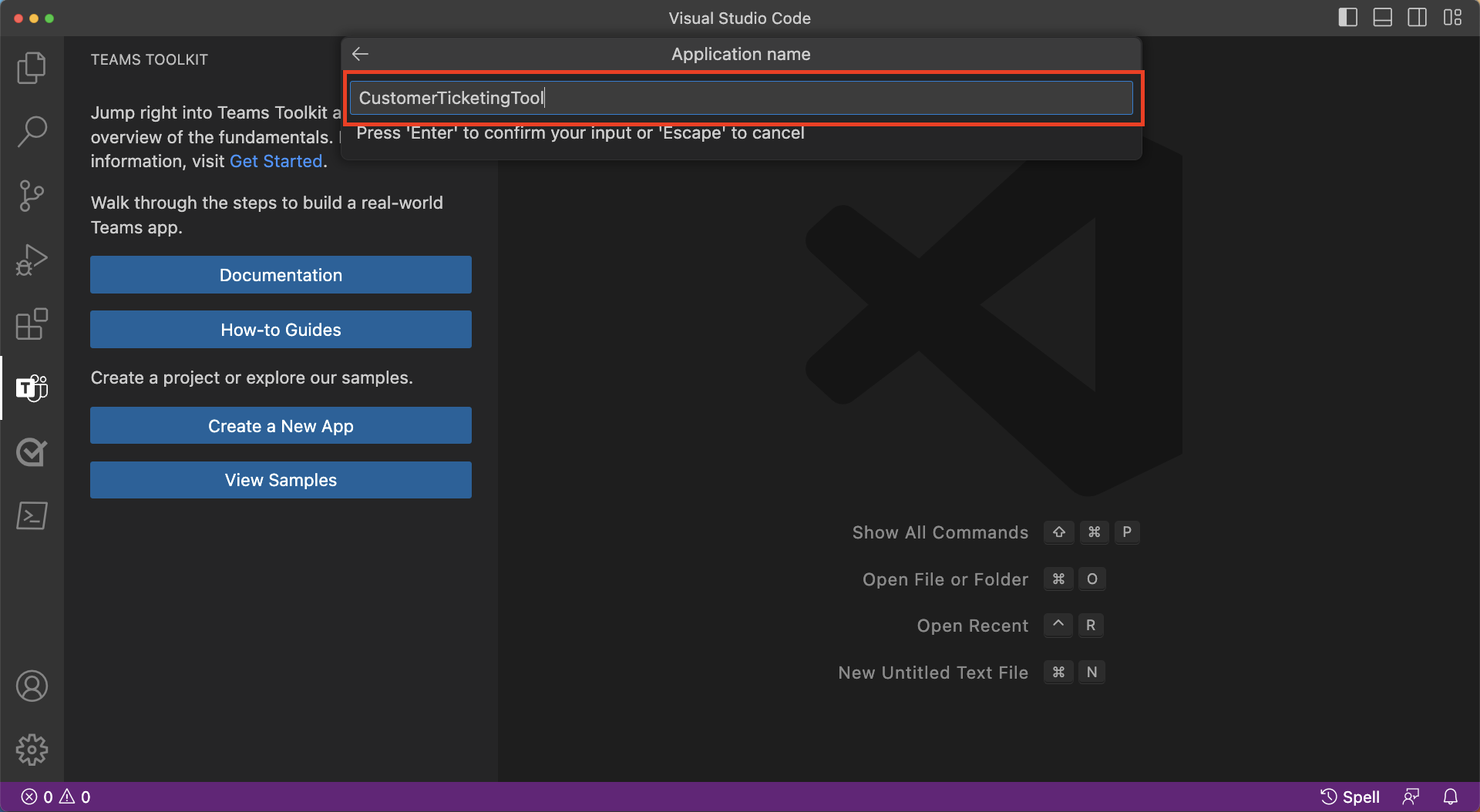Open the Run and Debug view
The width and height of the screenshot is (1480, 812).
(x=32, y=260)
